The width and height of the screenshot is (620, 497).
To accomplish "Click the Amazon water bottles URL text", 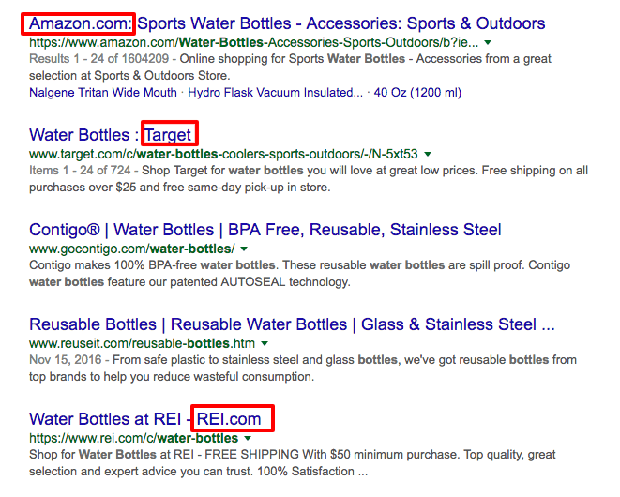I will click(253, 42).
